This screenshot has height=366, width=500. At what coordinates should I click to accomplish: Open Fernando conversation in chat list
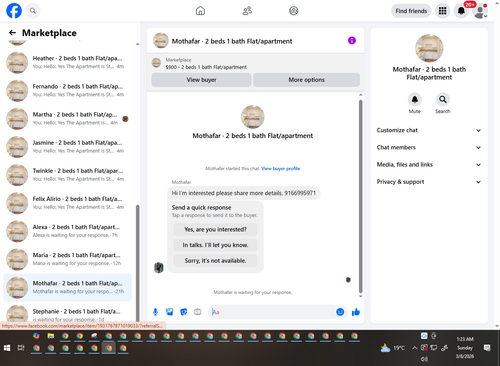pyautogui.click(x=67, y=90)
